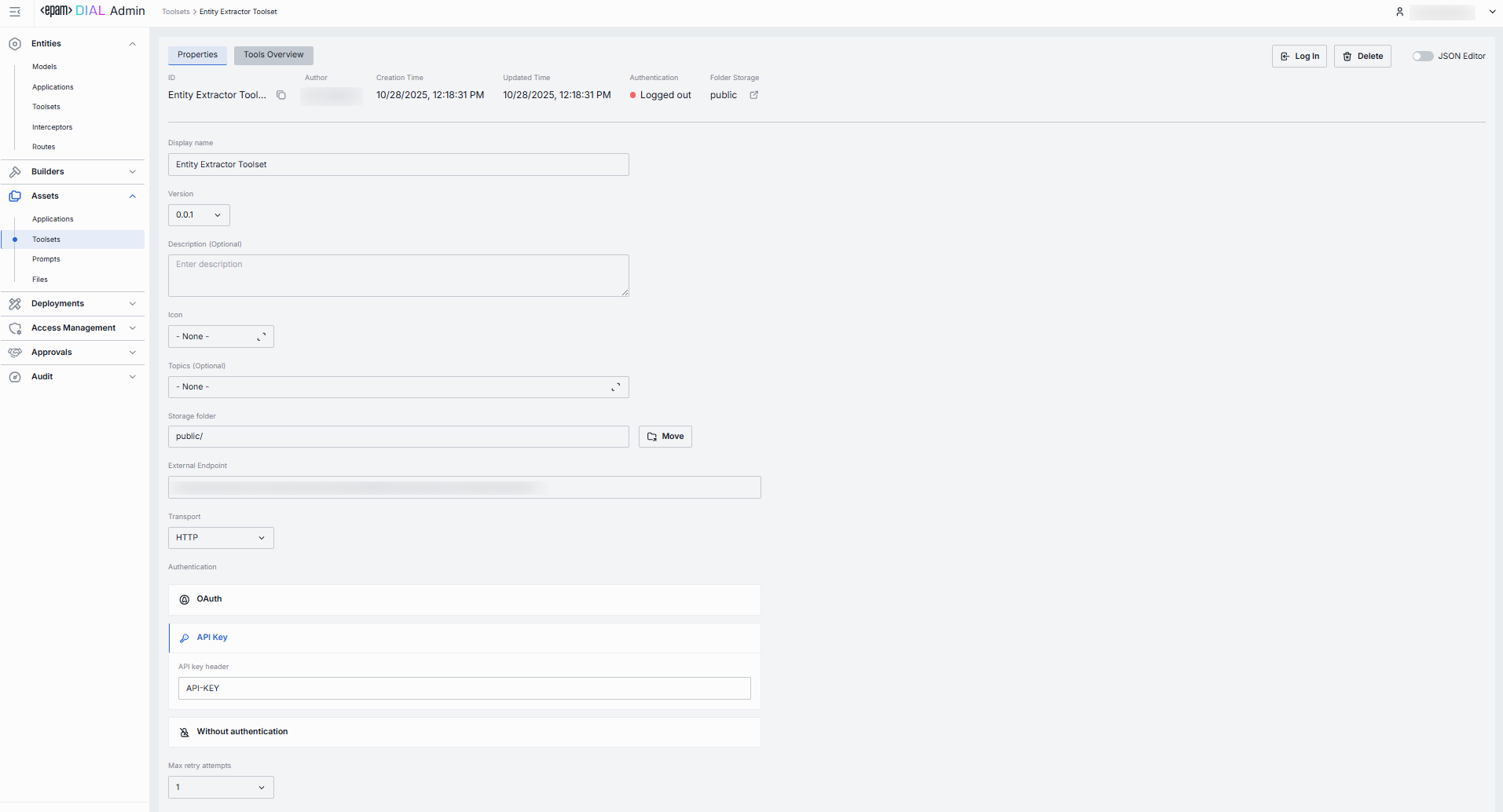Click the Builders wrench icon

click(x=15, y=172)
